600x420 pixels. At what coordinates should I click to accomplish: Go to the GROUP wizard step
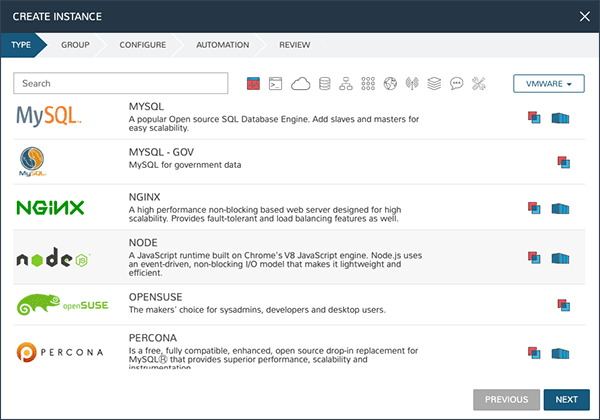pos(75,45)
